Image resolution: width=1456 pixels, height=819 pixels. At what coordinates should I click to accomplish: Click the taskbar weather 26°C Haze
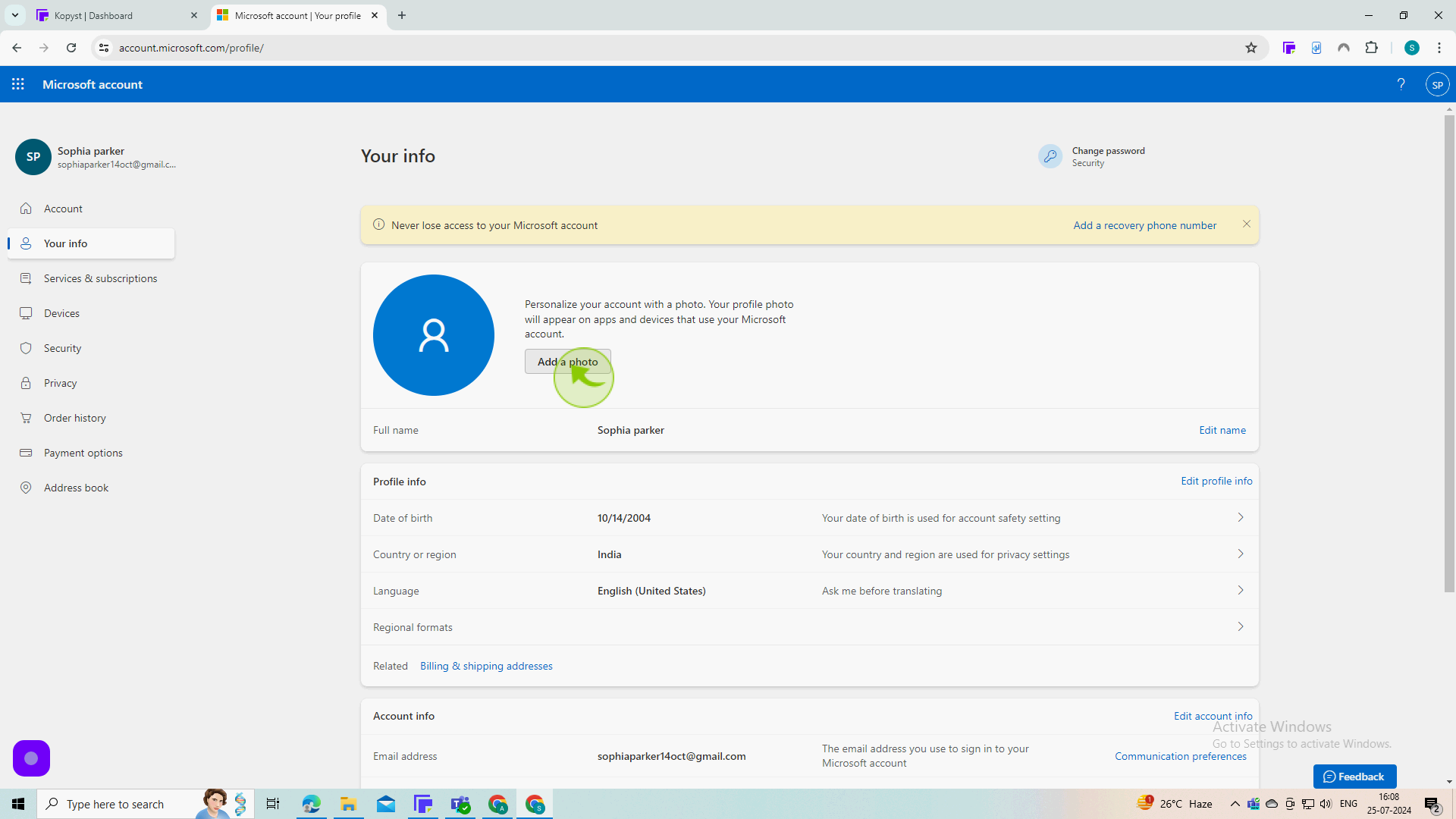pos(1175,804)
